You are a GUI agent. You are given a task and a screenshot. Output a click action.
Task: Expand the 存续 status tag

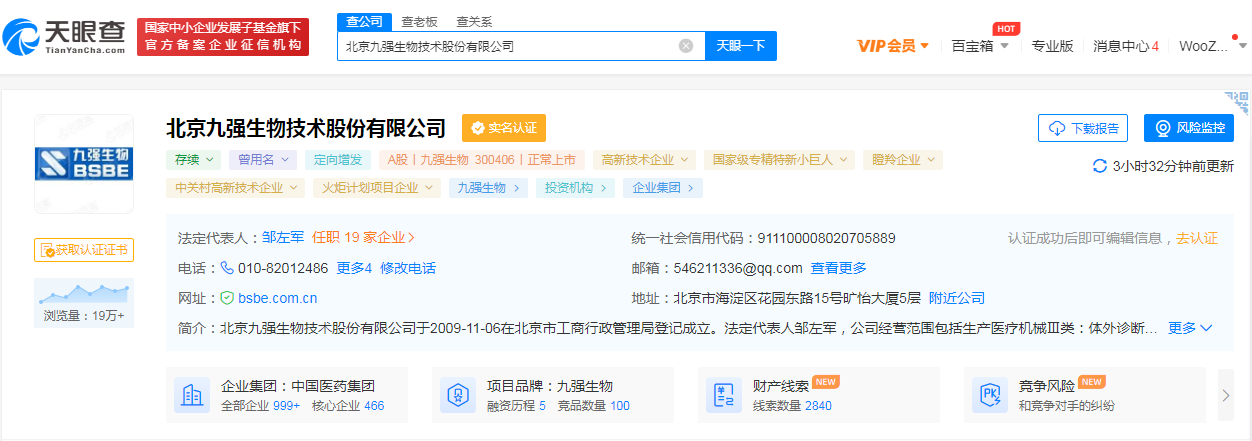click(193, 159)
